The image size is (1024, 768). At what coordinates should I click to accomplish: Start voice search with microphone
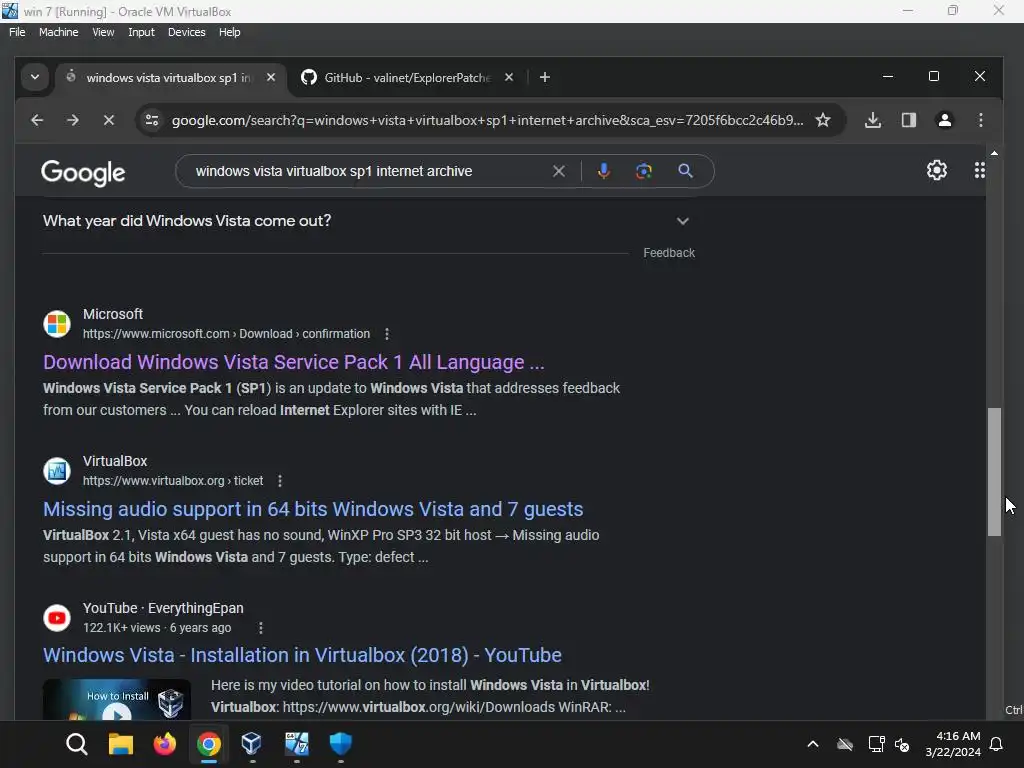click(x=603, y=171)
